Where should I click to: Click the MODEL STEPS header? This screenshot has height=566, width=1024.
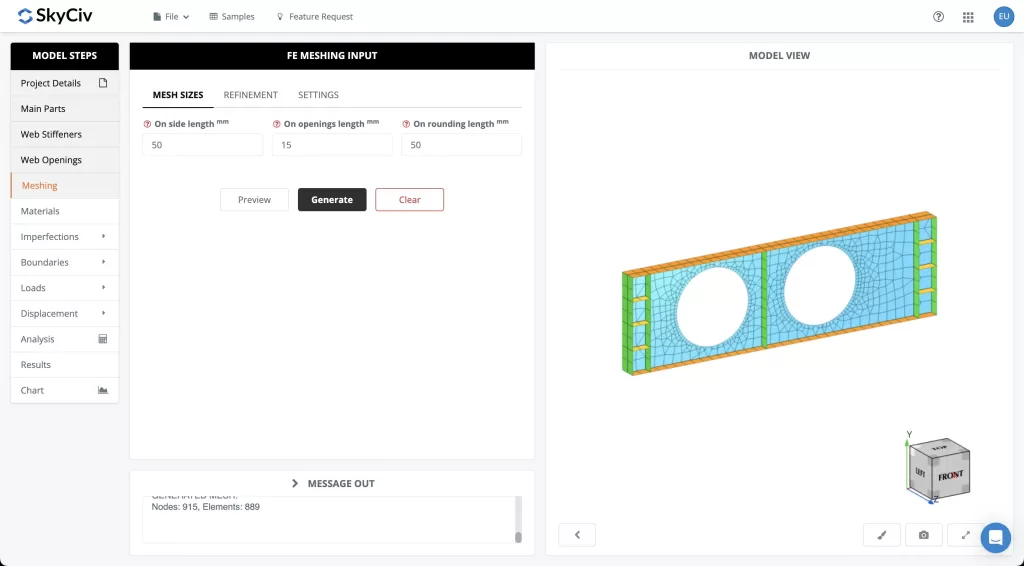tap(65, 55)
